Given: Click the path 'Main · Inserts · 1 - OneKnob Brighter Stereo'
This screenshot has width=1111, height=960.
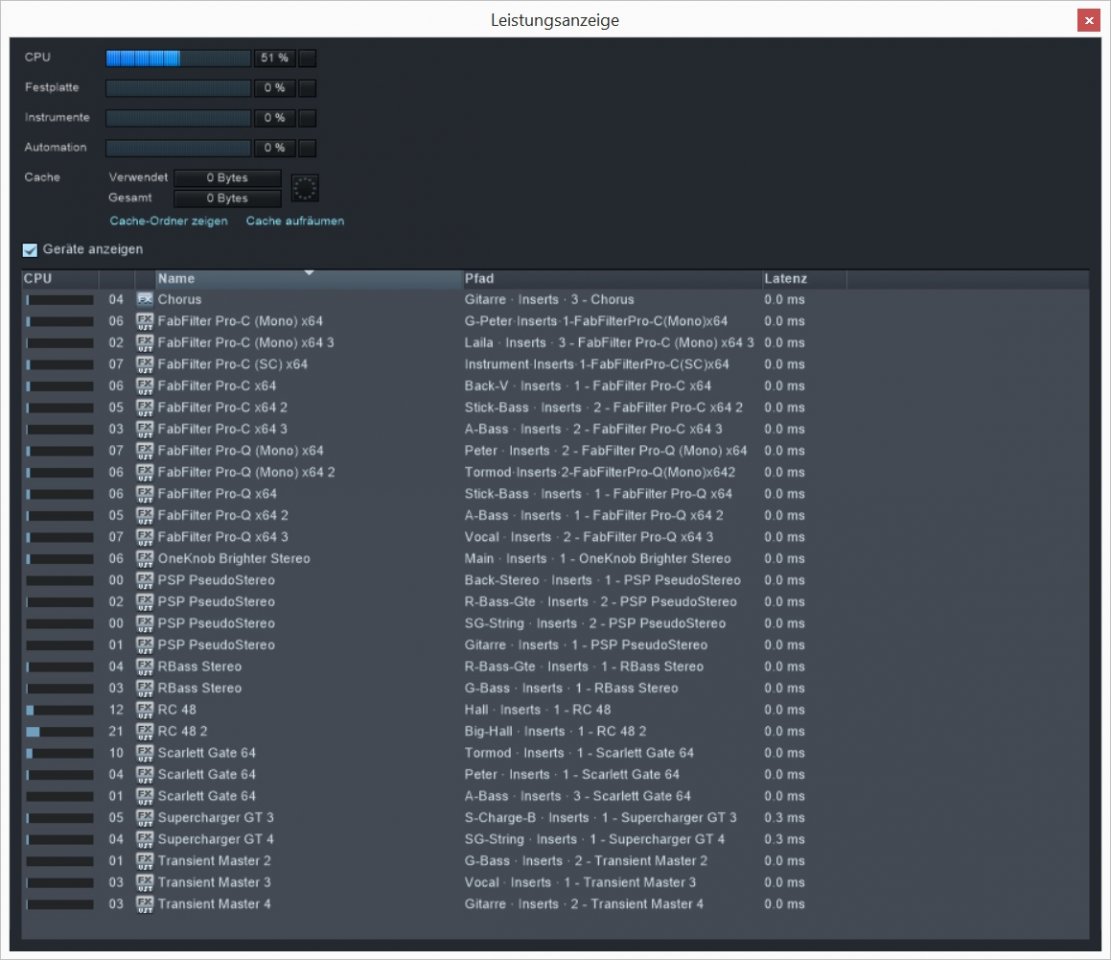Looking at the screenshot, I should point(597,558).
